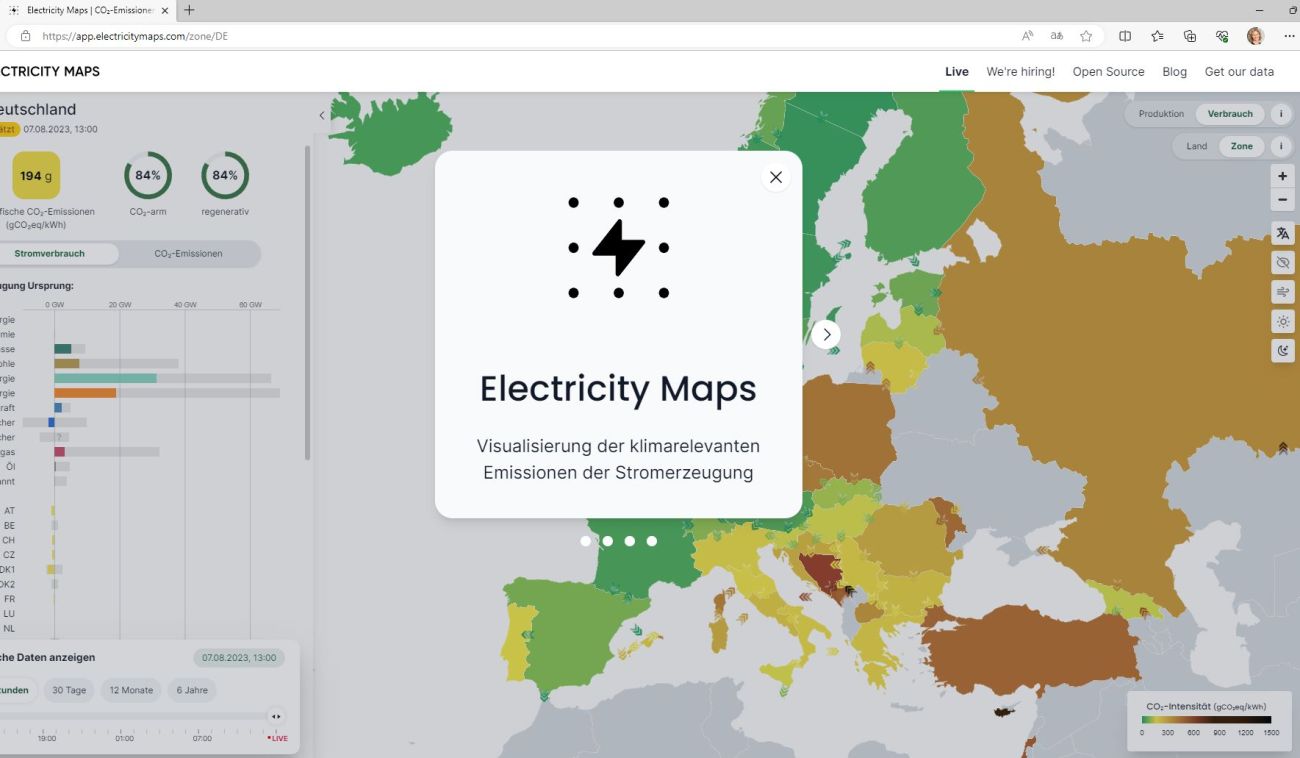Select Zone aggregation view
This screenshot has width=1300, height=758.
[x=1242, y=146]
